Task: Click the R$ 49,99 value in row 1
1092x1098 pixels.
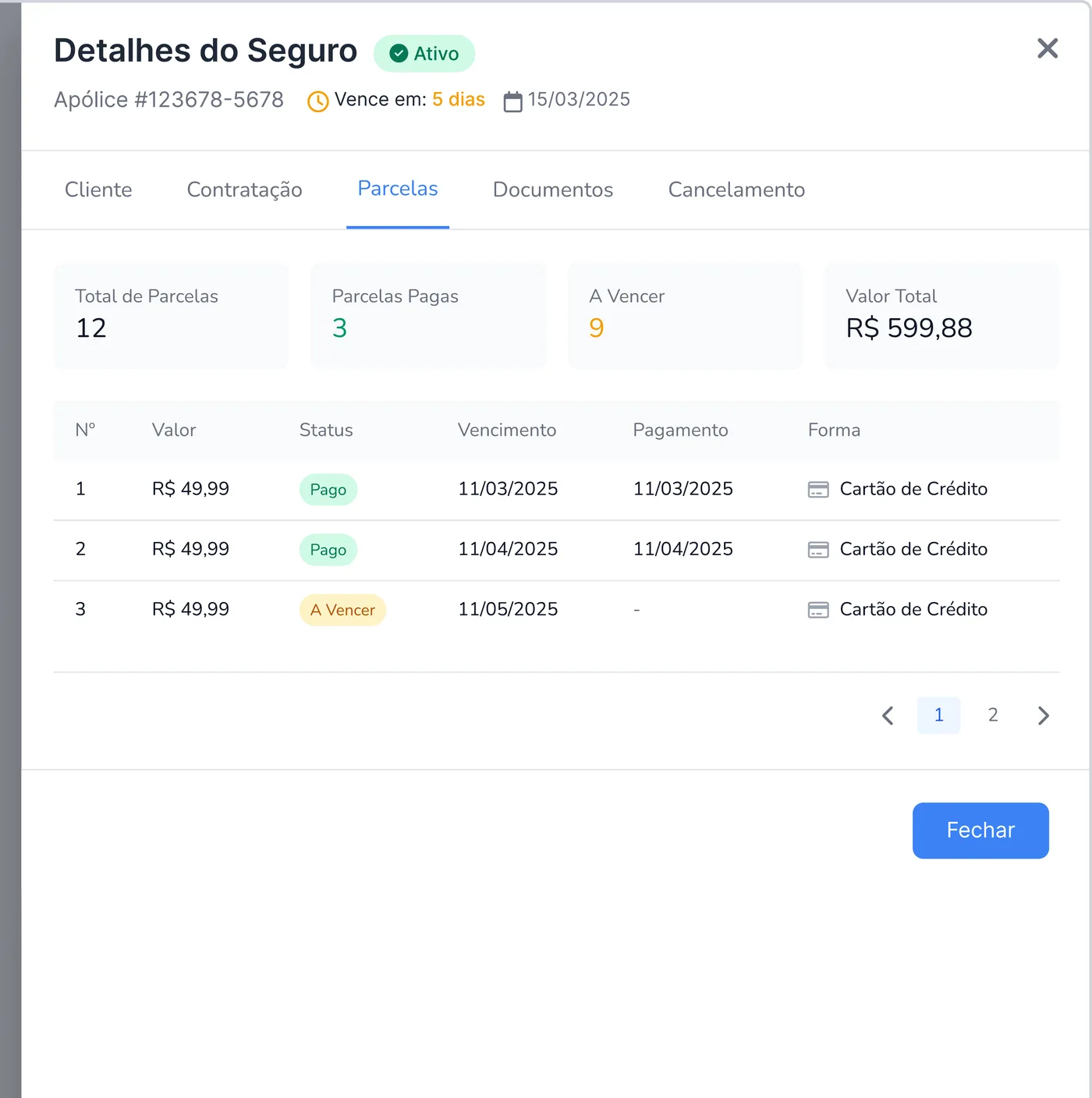Action: (190, 489)
